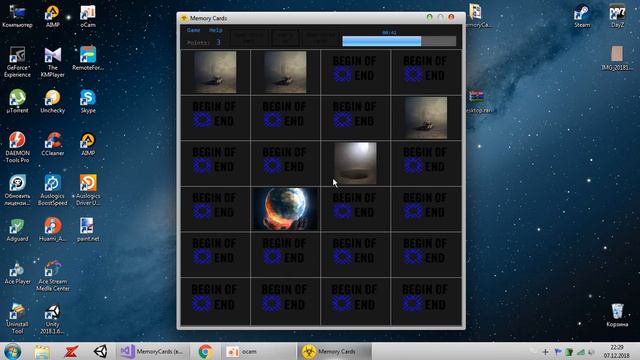Switch to the ocam taskbar item
The width and height of the screenshot is (640, 360).
pyautogui.click(x=259, y=351)
